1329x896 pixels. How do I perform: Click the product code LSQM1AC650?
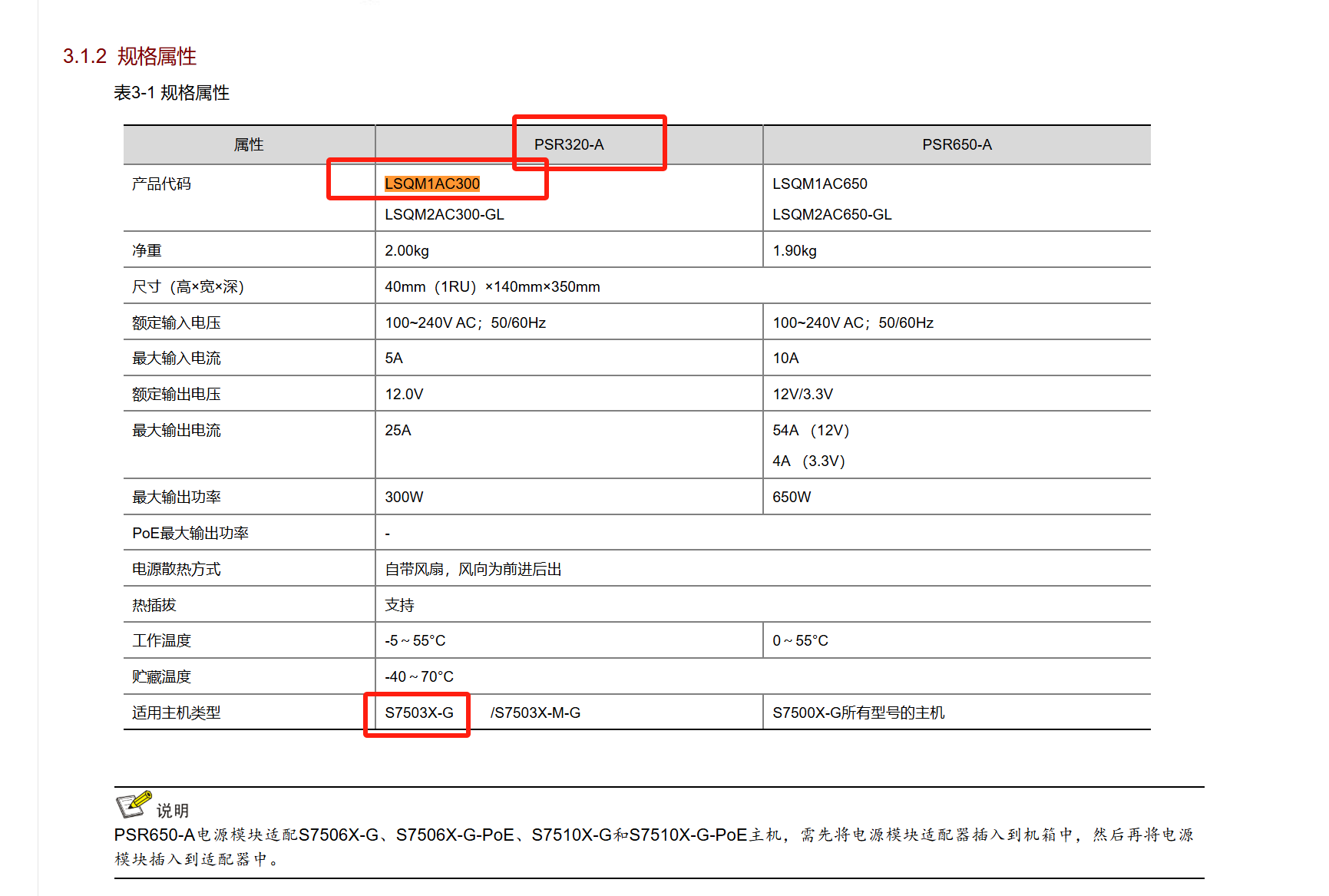point(820,183)
